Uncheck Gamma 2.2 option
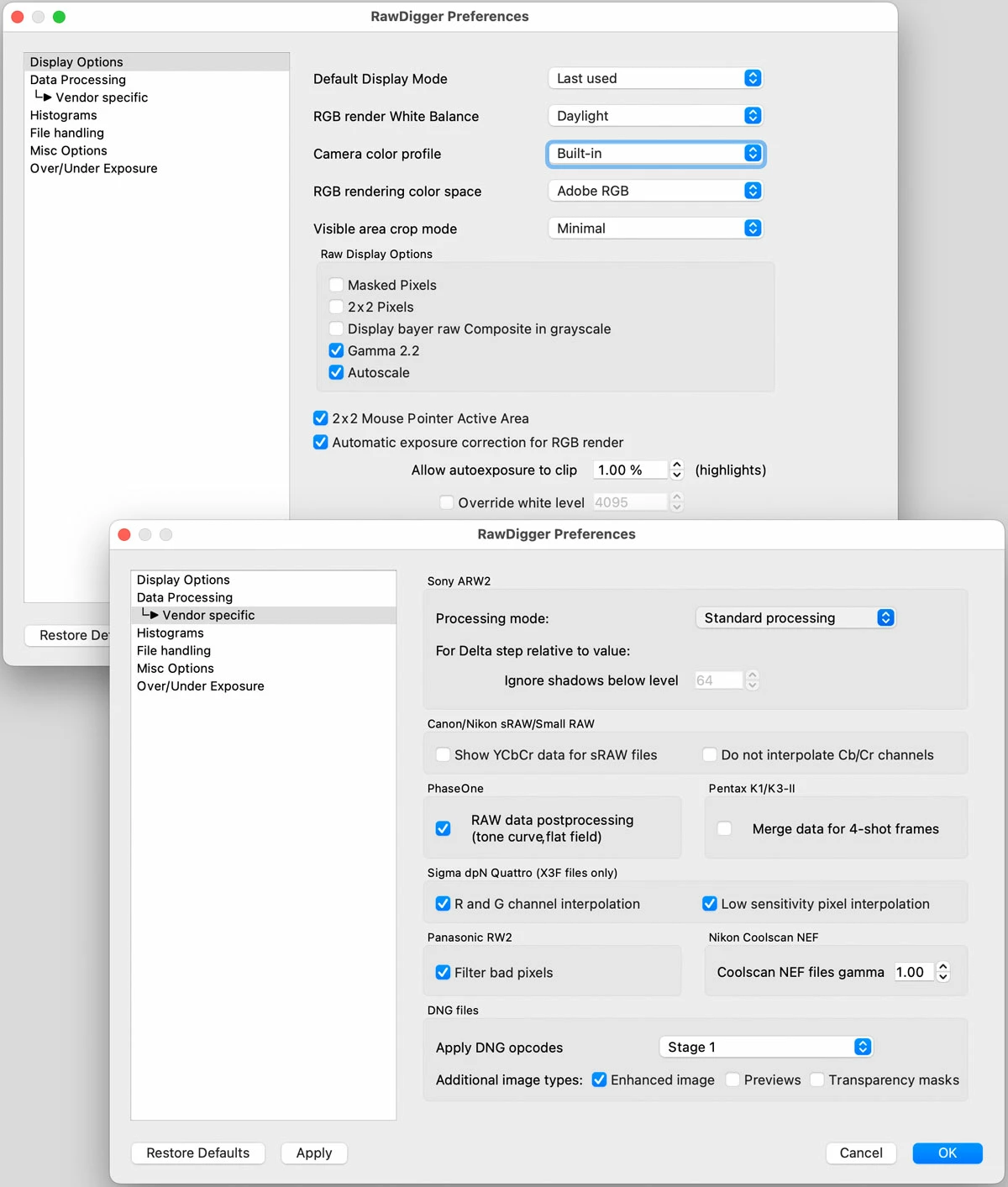 click(336, 350)
